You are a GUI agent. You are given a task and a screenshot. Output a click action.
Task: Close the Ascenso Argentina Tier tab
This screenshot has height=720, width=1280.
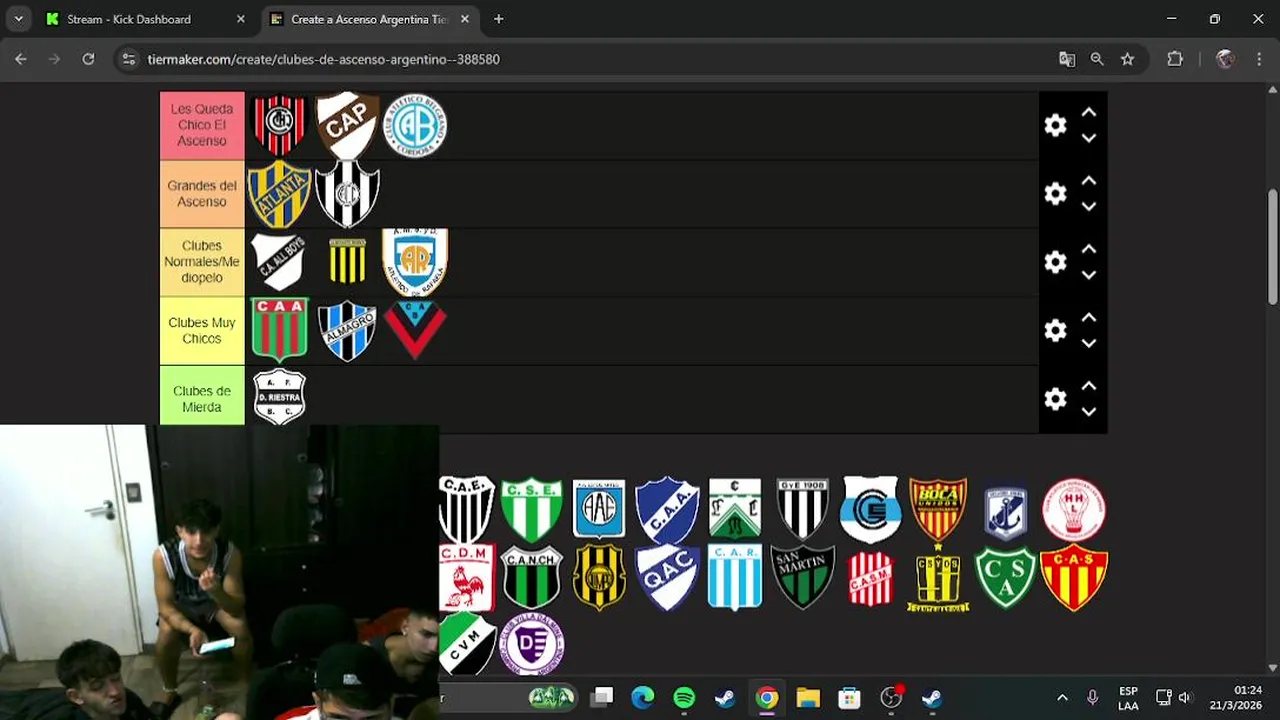click(465, 19)
